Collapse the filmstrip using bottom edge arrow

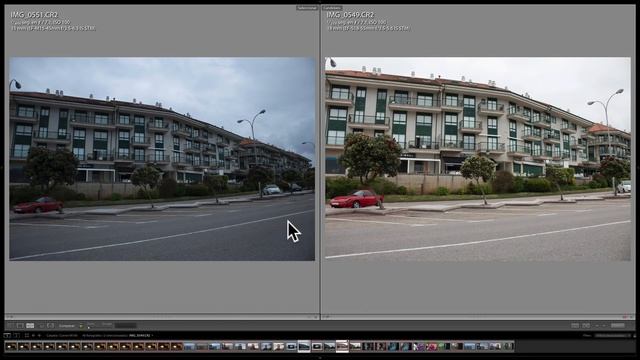click(320, 358)
